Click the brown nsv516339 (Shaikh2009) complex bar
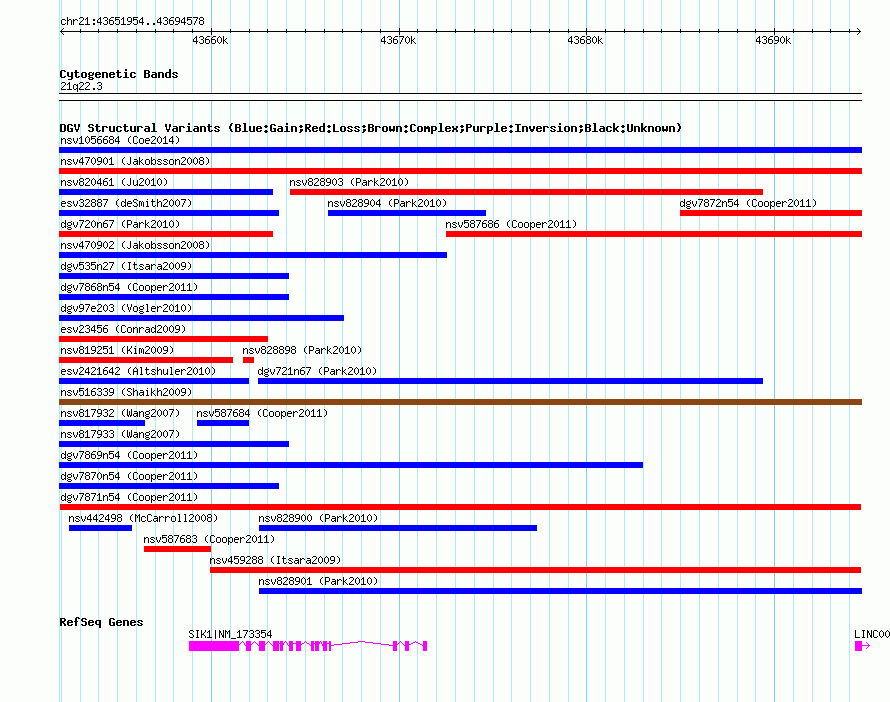 pos(460,402)
